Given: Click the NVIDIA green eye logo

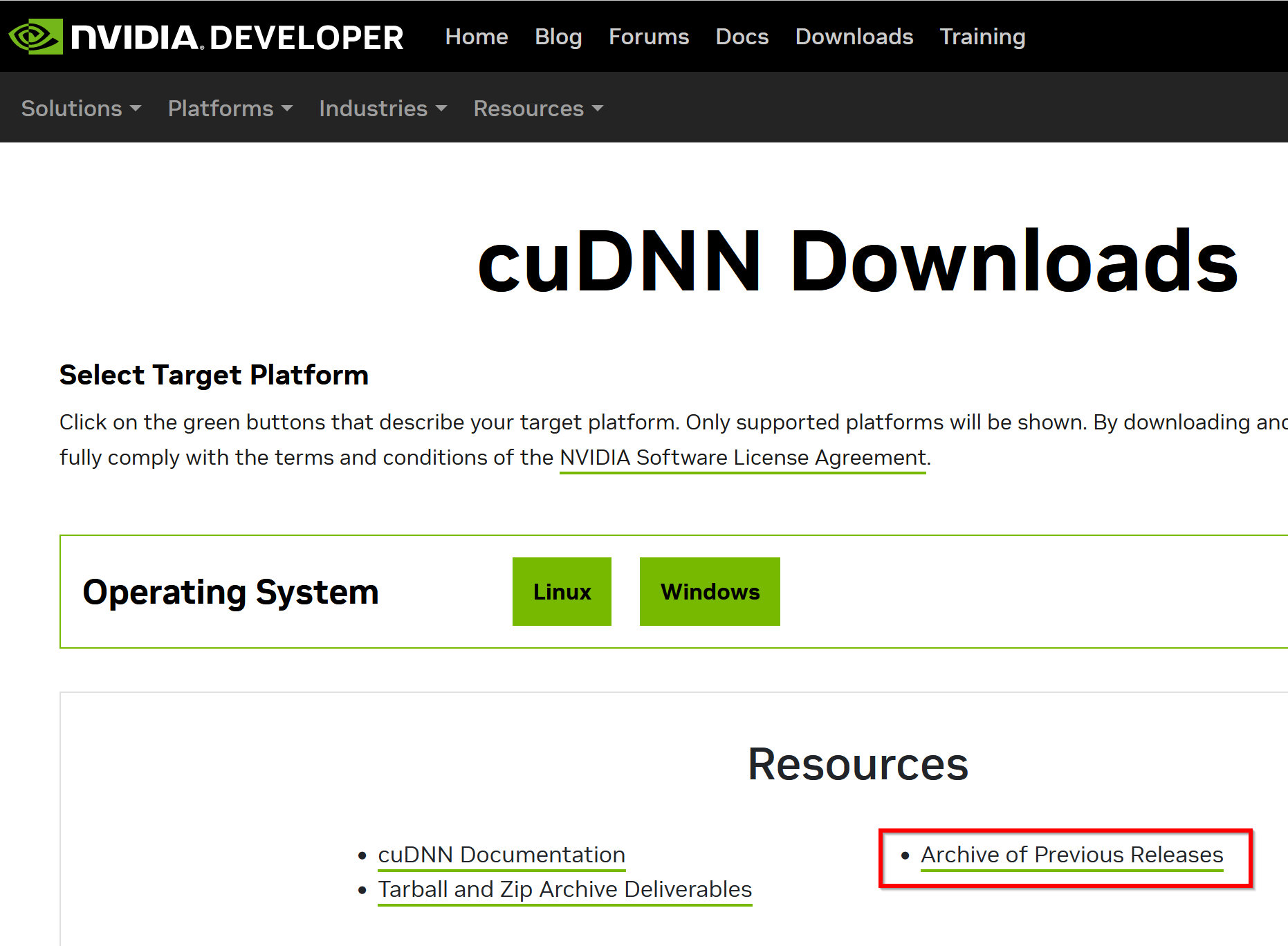Looking at the screenshot, I should pos(35,37).
